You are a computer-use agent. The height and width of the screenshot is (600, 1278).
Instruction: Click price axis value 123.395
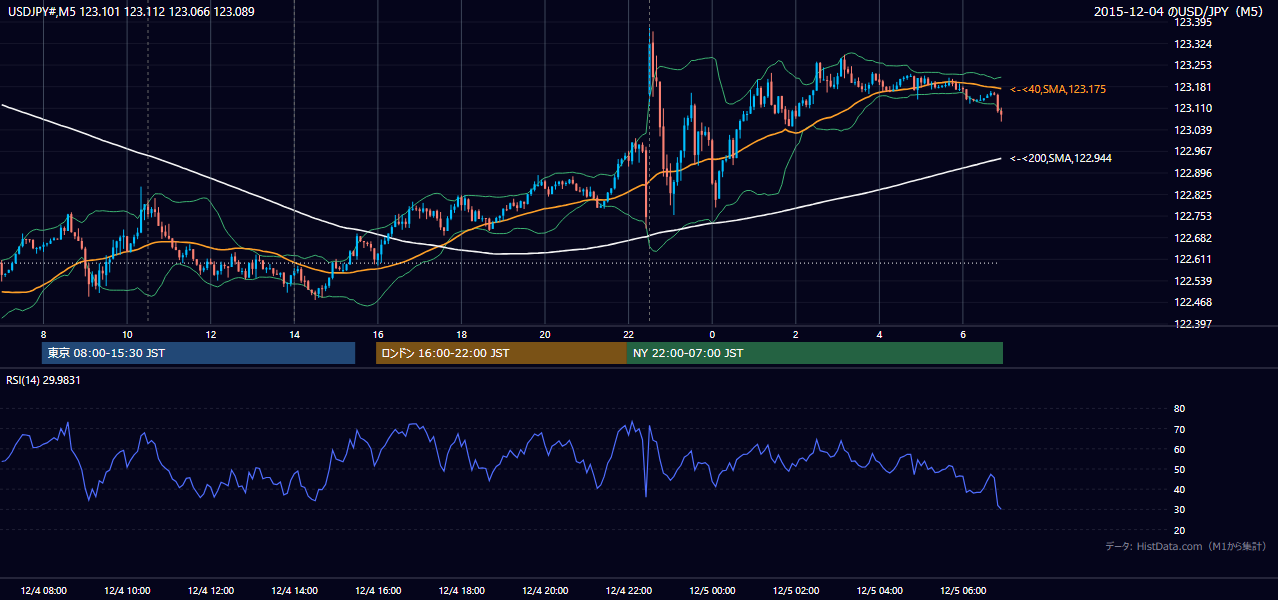click(x=1192, y=22)
